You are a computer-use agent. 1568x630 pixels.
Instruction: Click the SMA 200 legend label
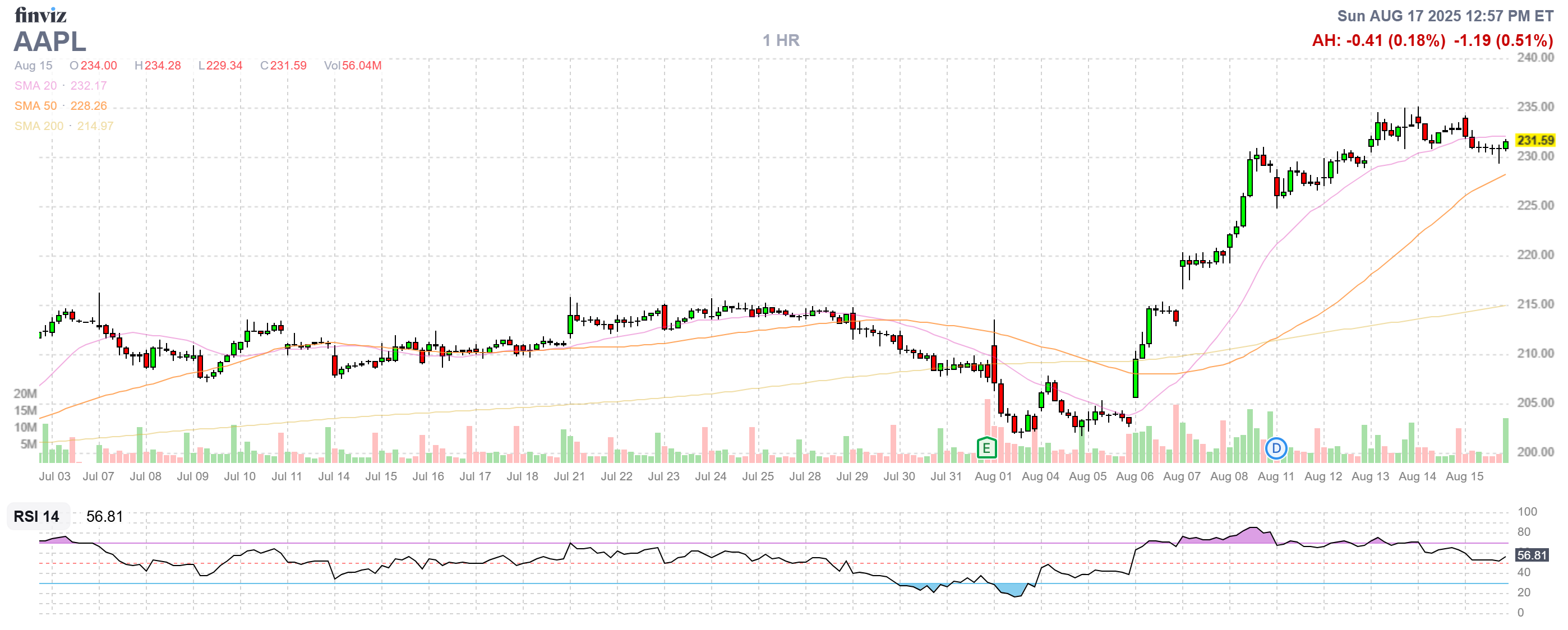38,126
